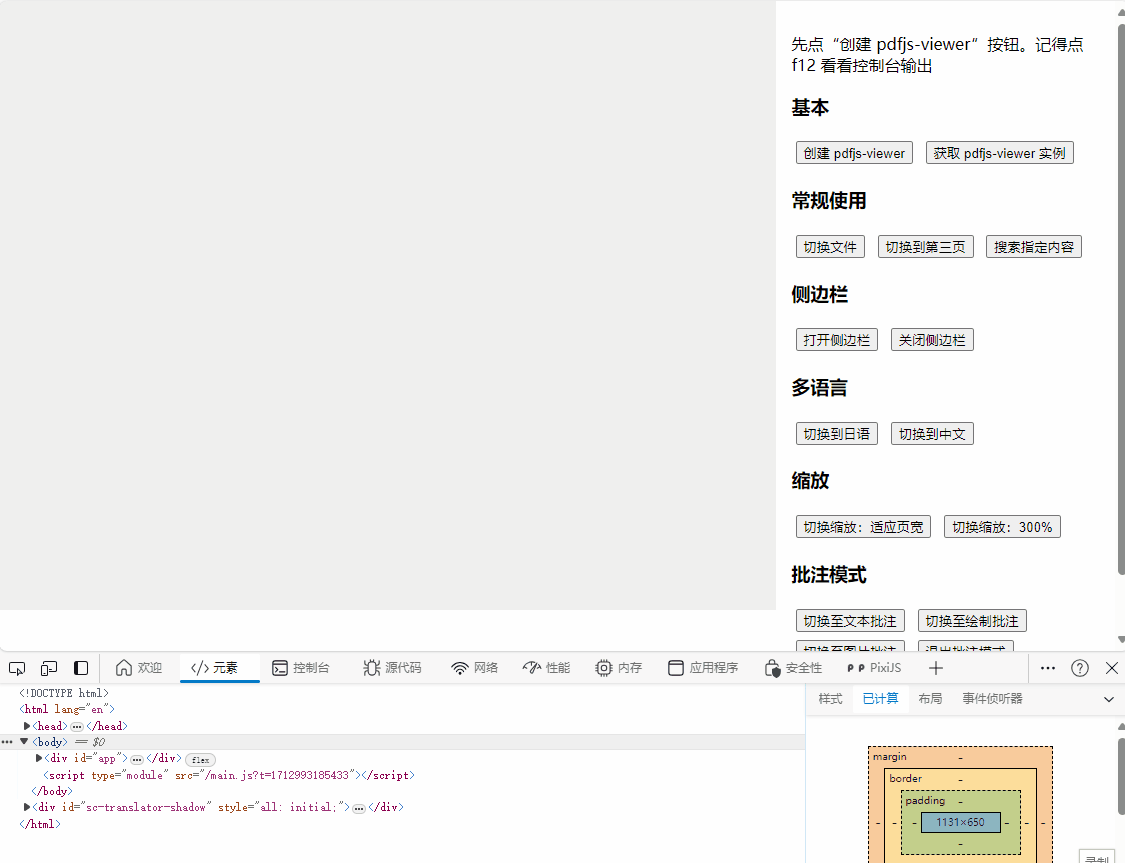Collapse the body node in the DOM tree
Screen dimensions: 1125x863
coord(24,742)
